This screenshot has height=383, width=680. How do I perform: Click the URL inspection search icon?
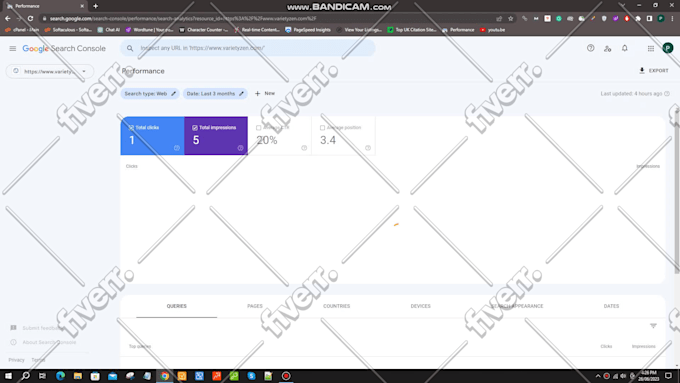point(130,48)
